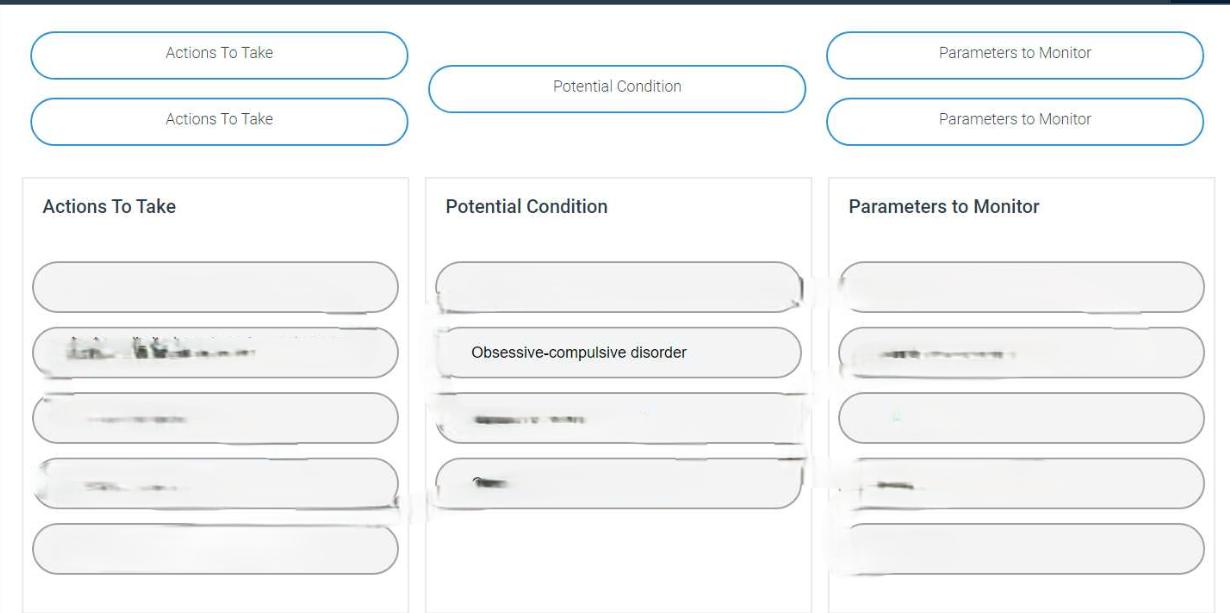Click the bold Potential Condition column heading
Viewport: 1230px width, 613px height.
526,207
